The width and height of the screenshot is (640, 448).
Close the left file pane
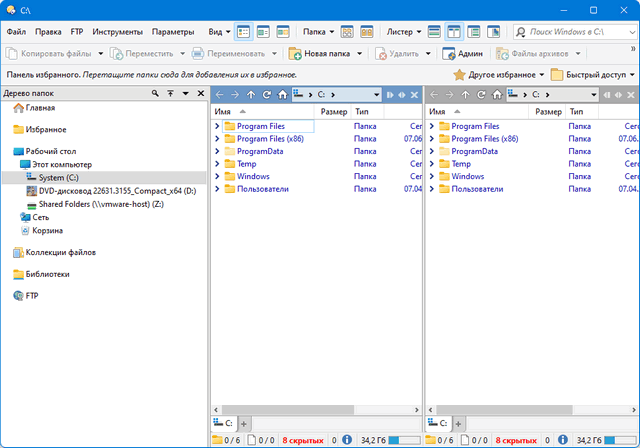tap(414, 95)
